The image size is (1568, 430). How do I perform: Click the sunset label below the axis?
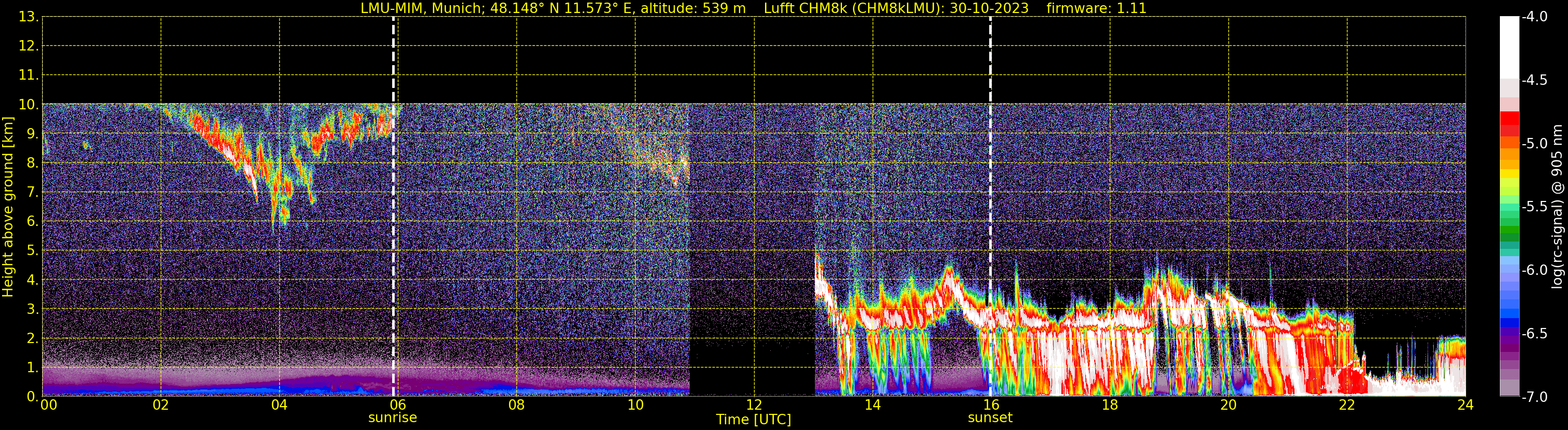click(x=990, y=418)
